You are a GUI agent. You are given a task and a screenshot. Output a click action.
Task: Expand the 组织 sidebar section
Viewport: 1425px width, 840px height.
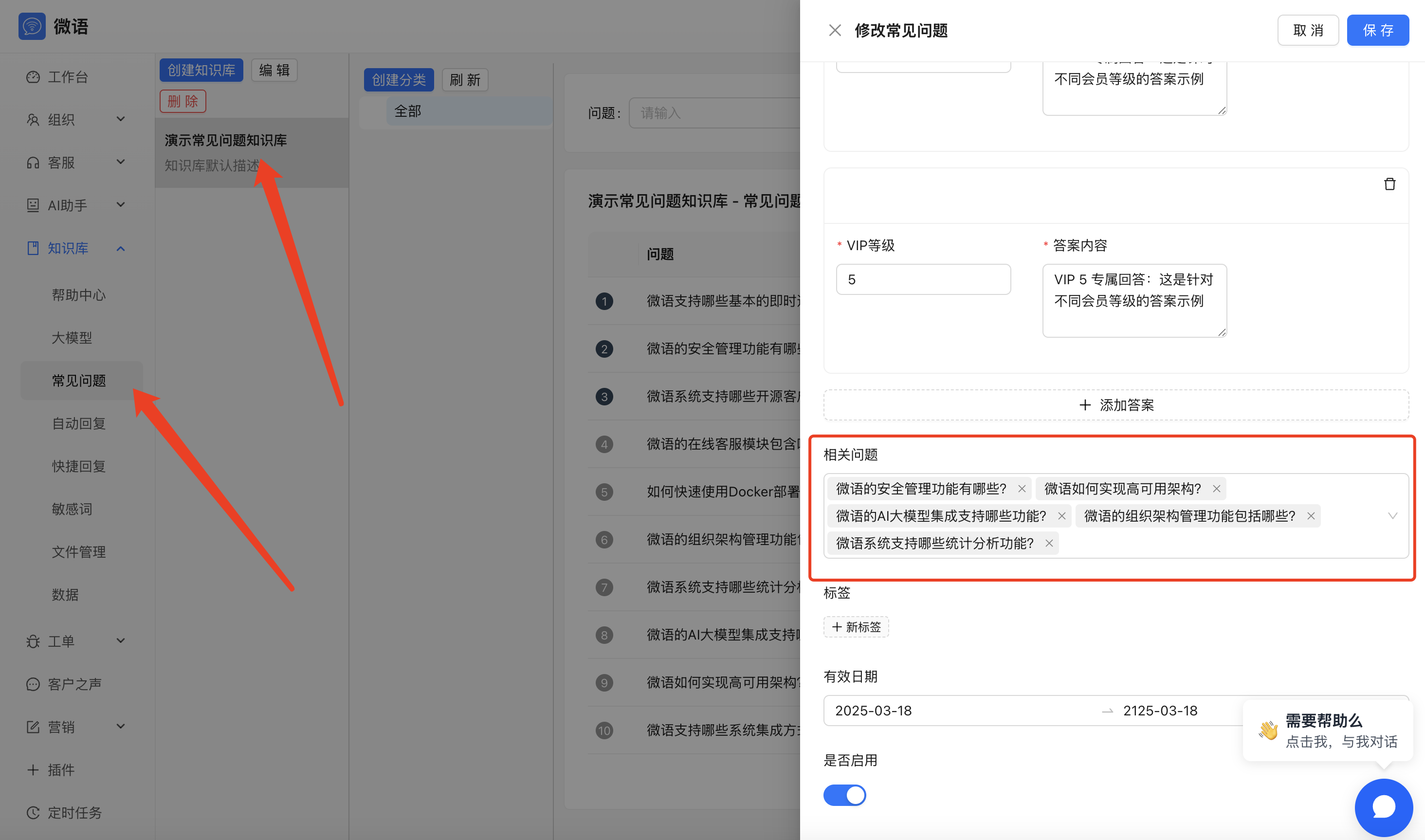(121, 119)
